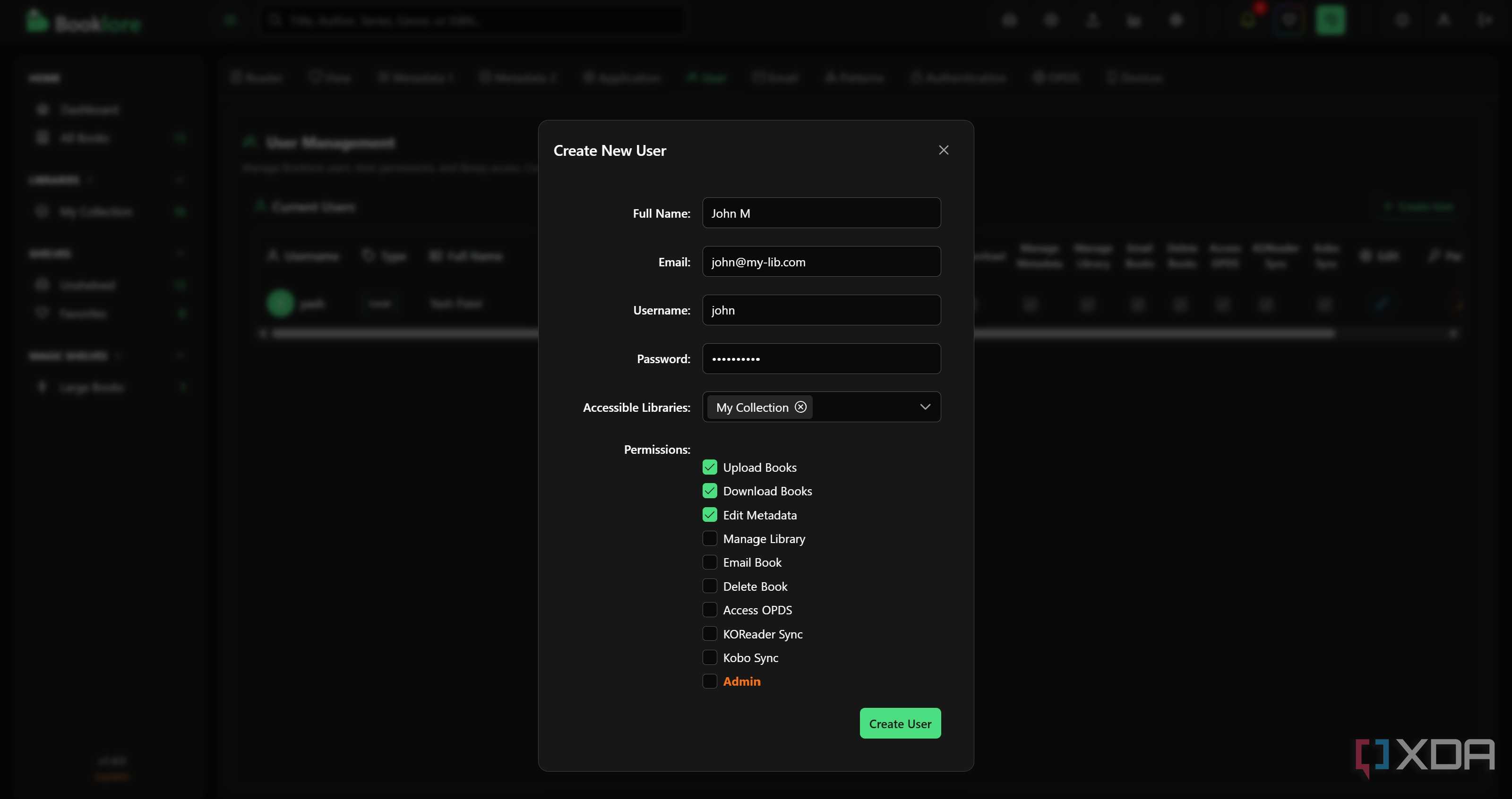Submit with the Create User button

tap(900, 723)
